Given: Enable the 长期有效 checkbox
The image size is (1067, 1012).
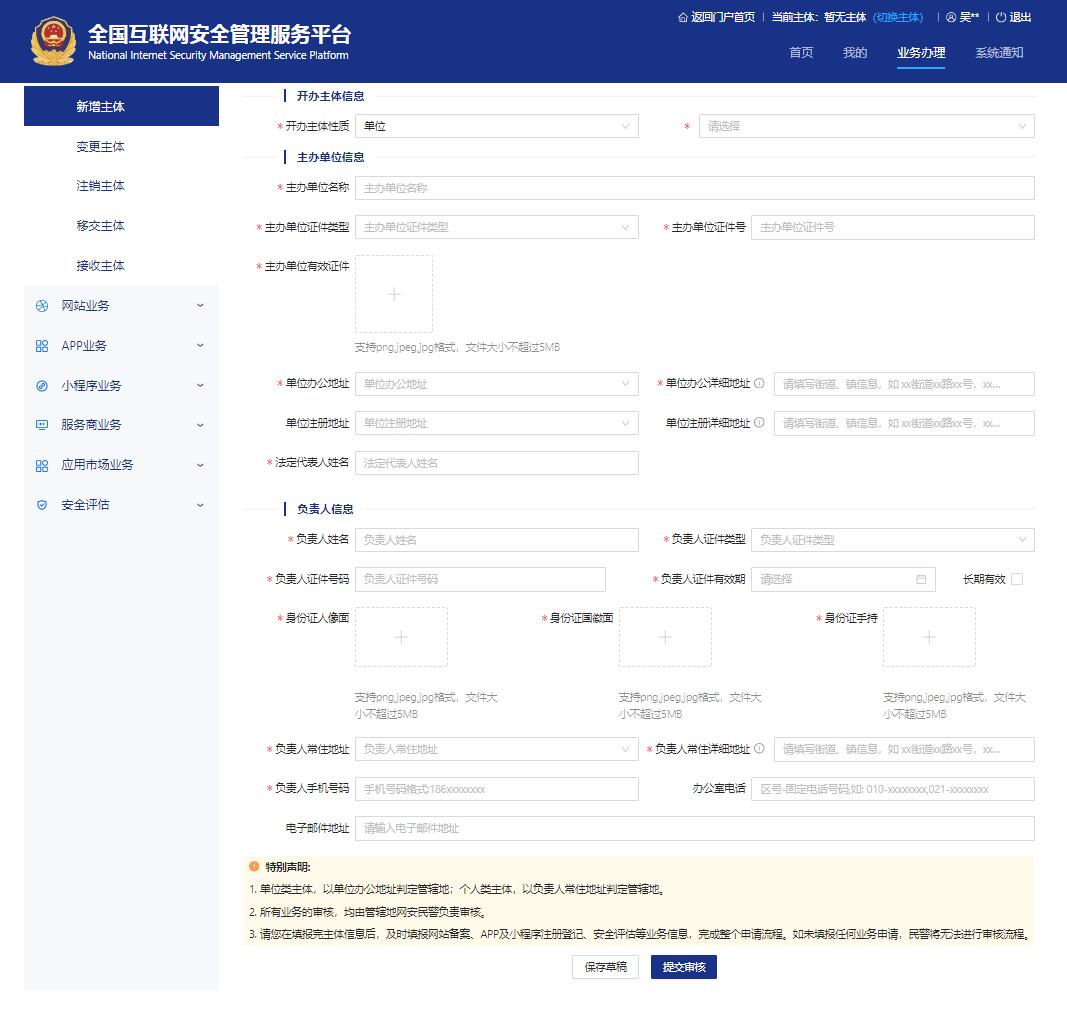Looking at the screenshot, I should (x=1017, y=579).
